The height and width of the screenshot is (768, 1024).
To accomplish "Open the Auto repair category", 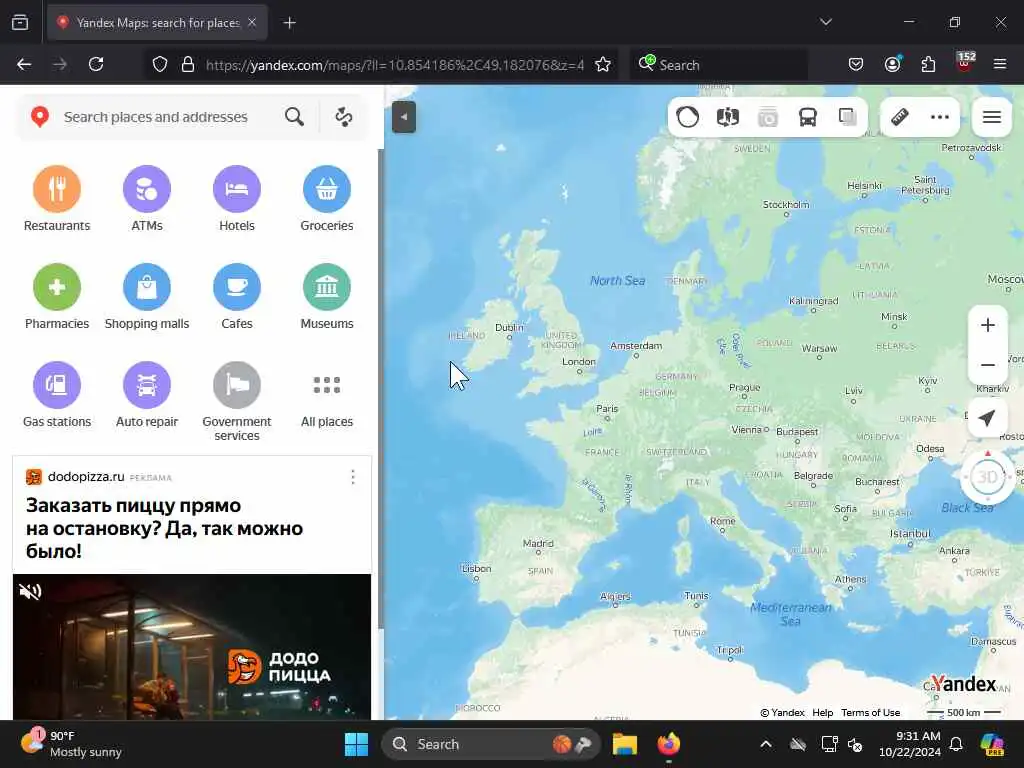I will (147, 394).
